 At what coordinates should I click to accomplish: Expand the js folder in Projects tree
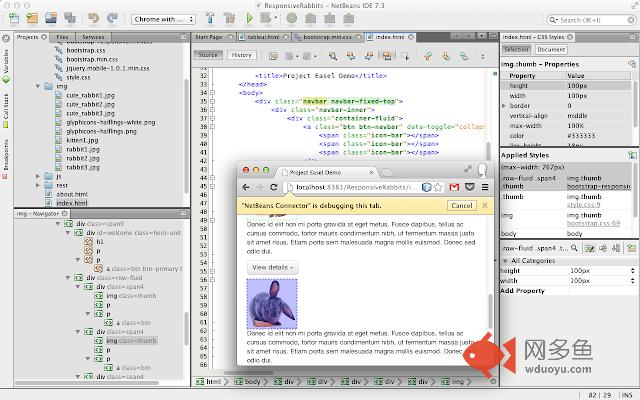(38, 176)
